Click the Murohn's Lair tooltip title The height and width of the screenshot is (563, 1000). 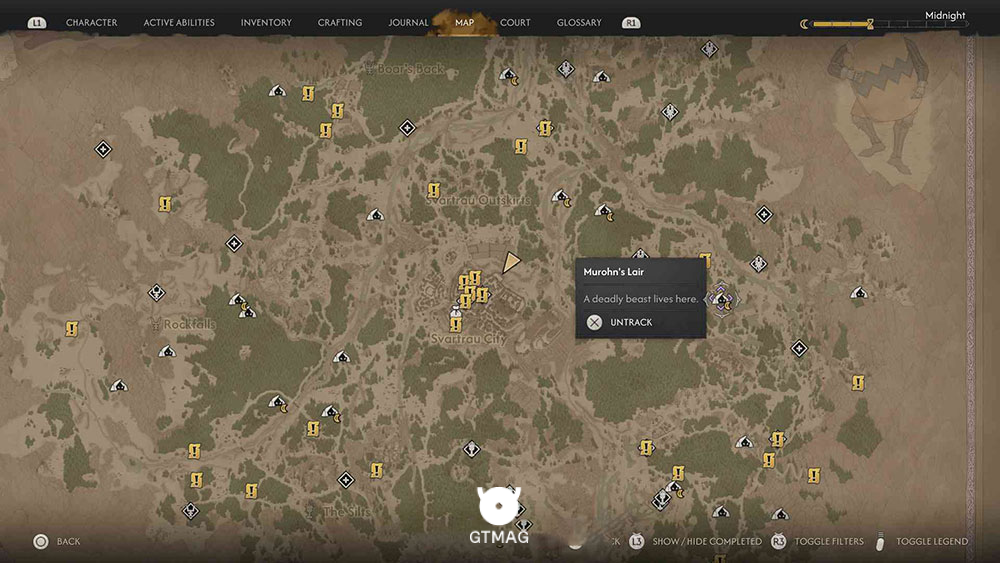click(614, 272)
